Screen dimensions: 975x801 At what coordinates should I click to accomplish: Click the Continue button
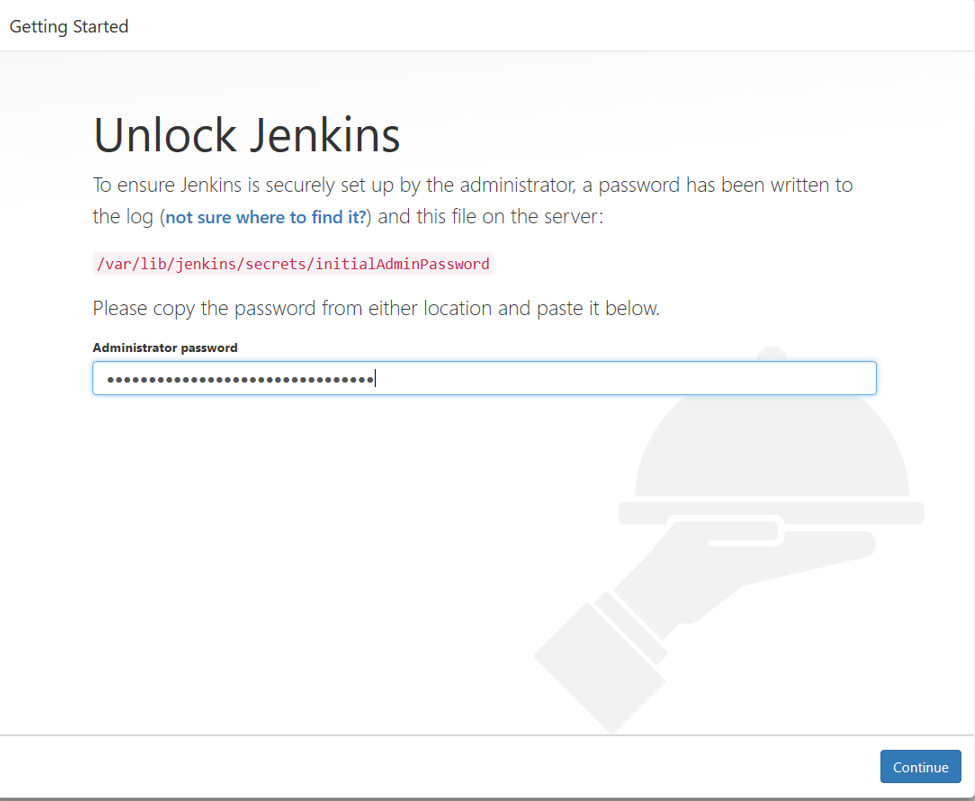[920, 767]
